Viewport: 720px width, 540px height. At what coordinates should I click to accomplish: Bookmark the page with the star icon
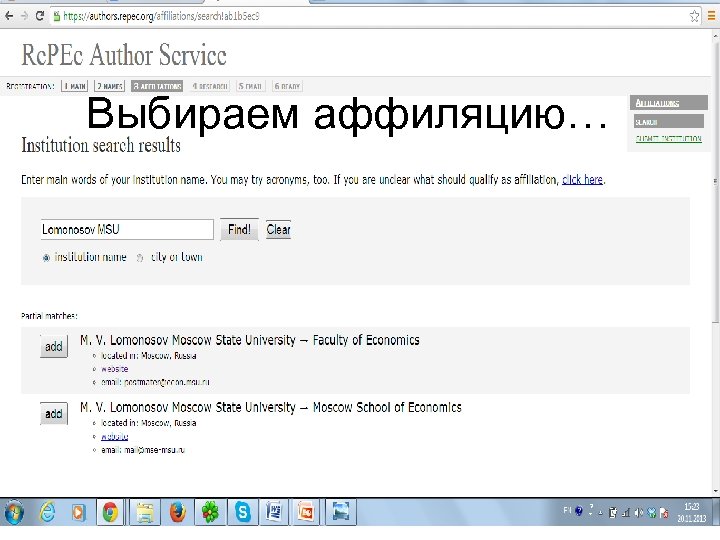(x=694, y=17)
